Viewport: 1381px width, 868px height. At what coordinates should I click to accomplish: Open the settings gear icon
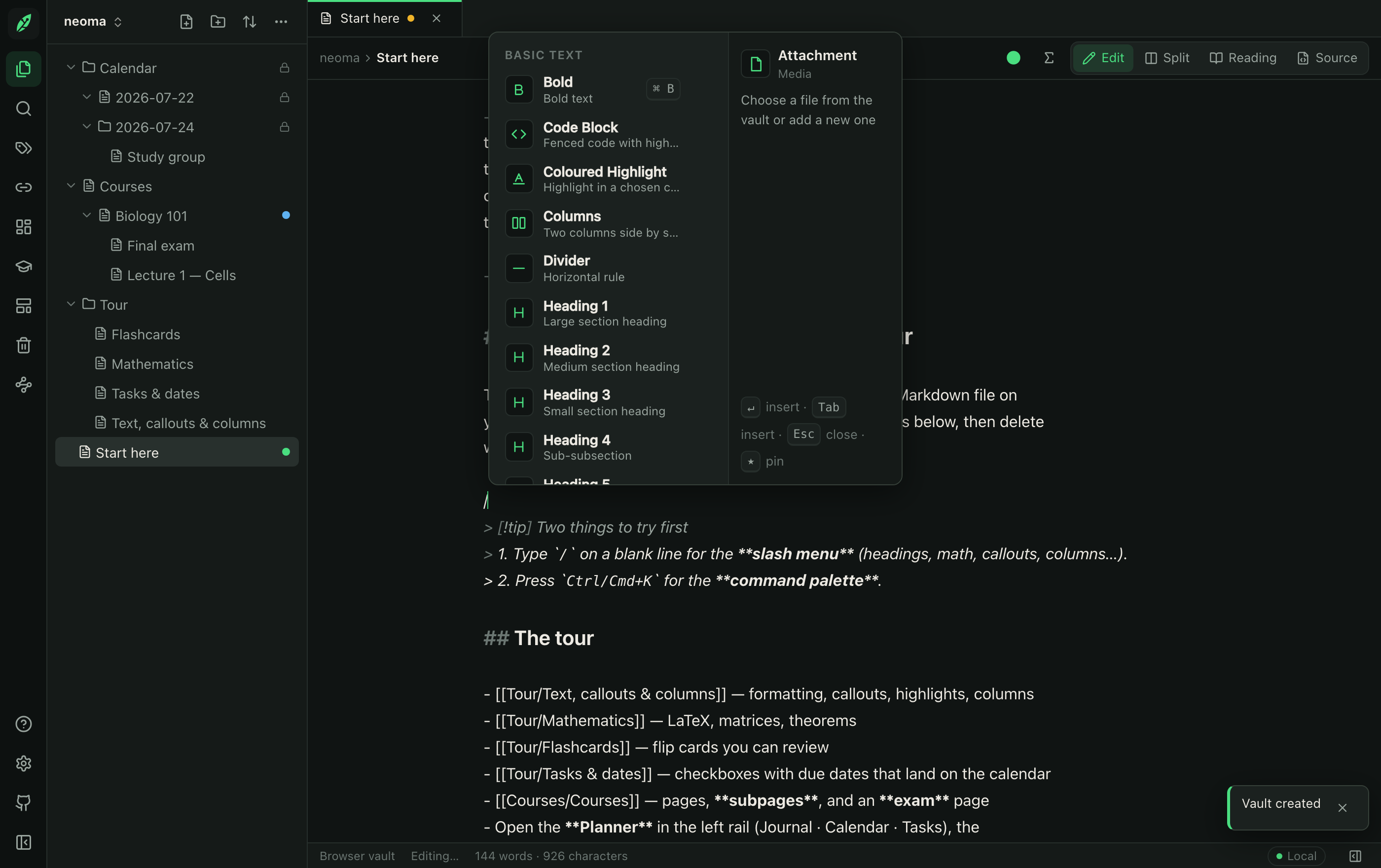pyautogui.click(x=24, y=763)
